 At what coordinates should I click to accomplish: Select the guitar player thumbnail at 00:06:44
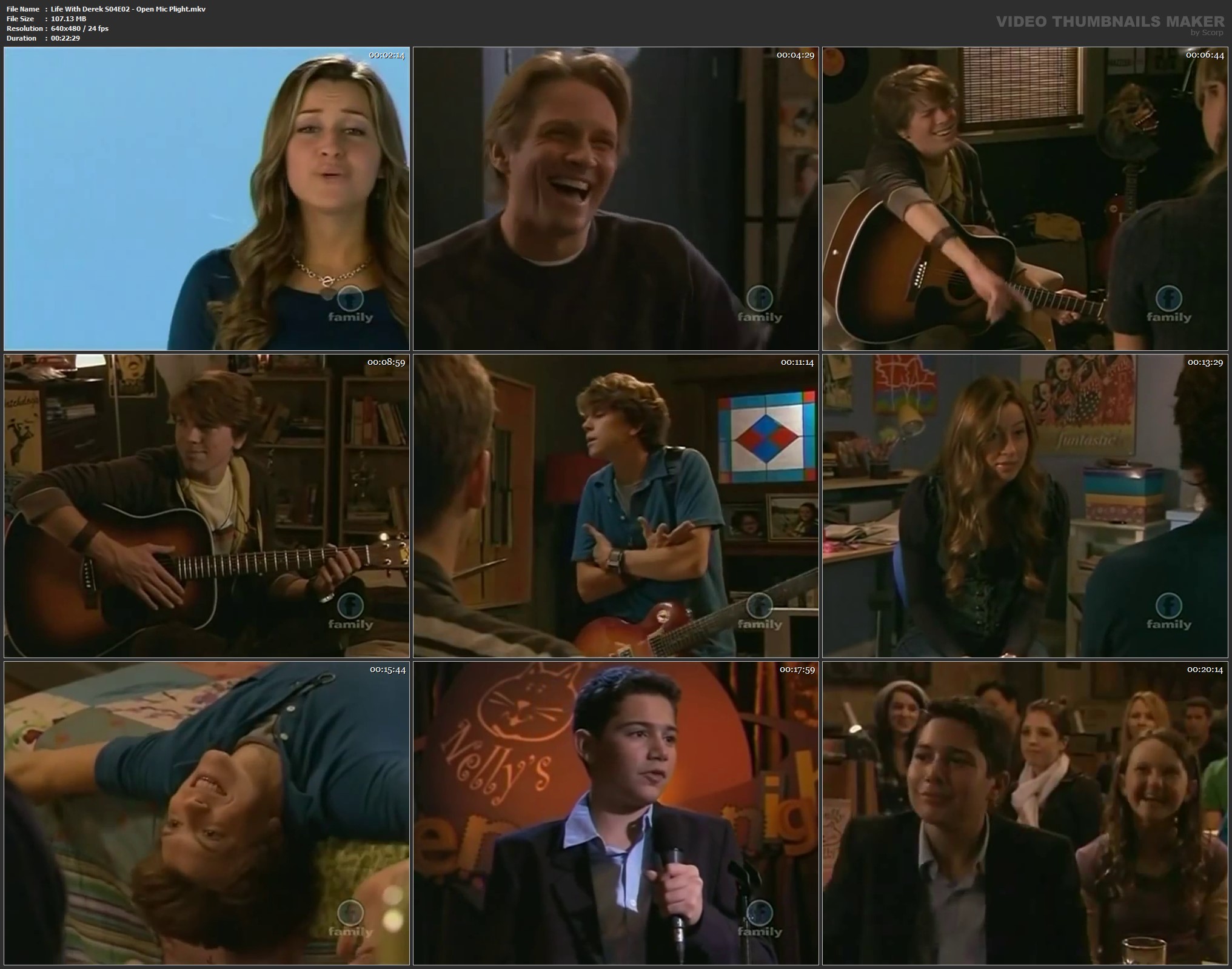(x=1026, y=199)
